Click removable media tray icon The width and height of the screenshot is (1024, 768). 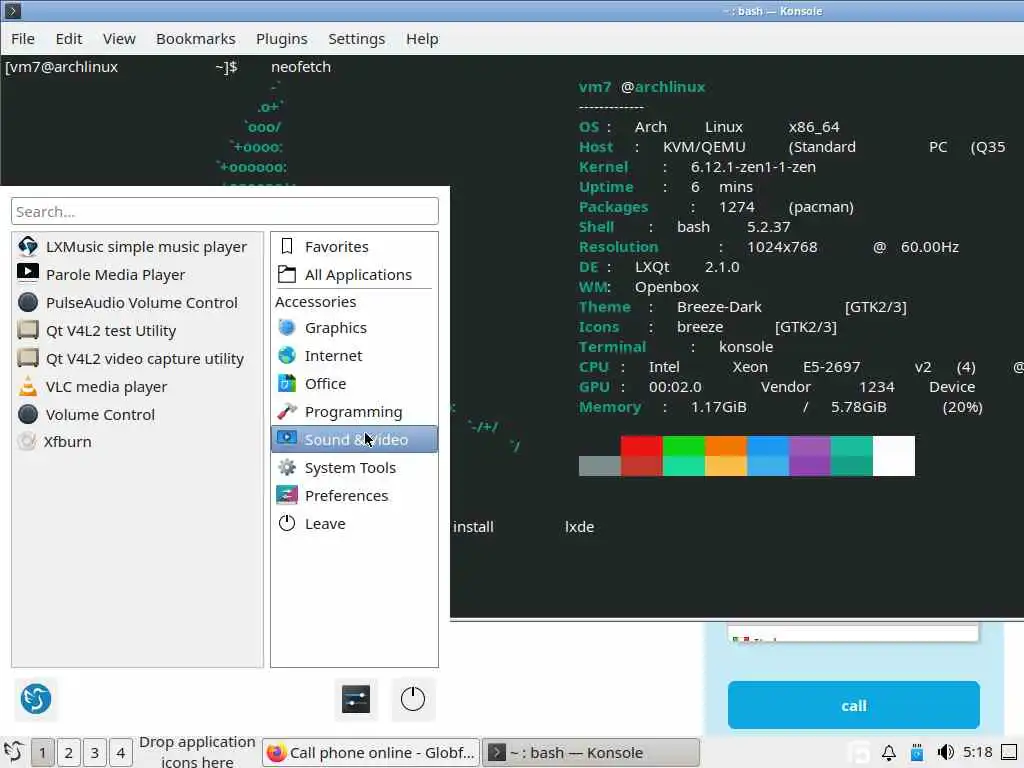tap(917, 753)
